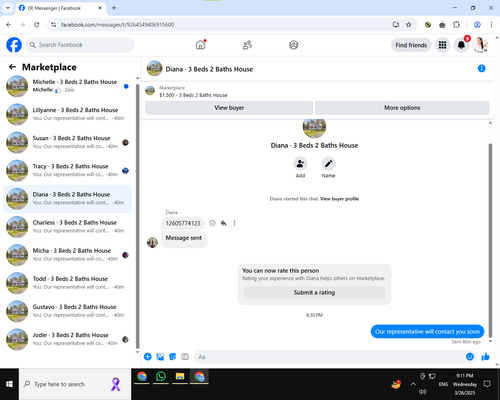Click Submit a rating button
This screenshot has width=500, height=400.
coord(314,292)
